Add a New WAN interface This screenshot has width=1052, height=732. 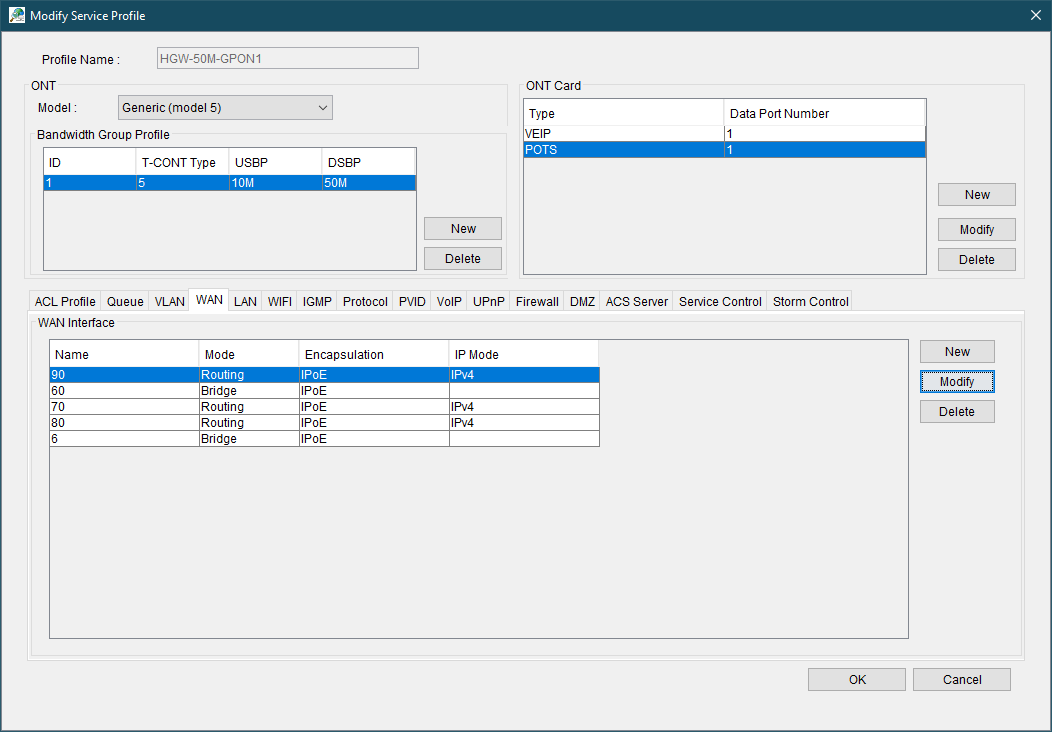(957, 352)
